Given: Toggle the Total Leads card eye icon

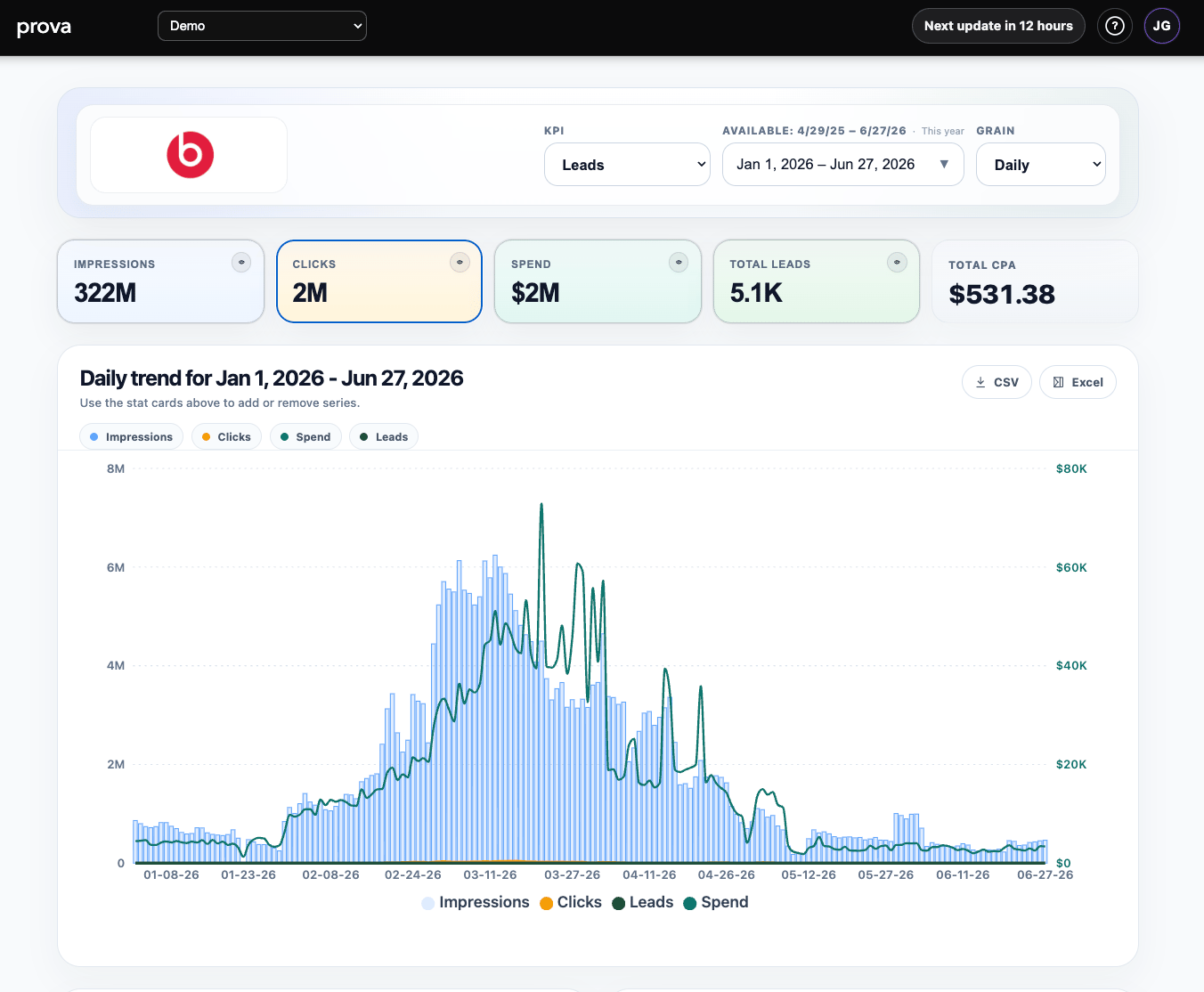Looking at the screenshot, I should point(897,263).
